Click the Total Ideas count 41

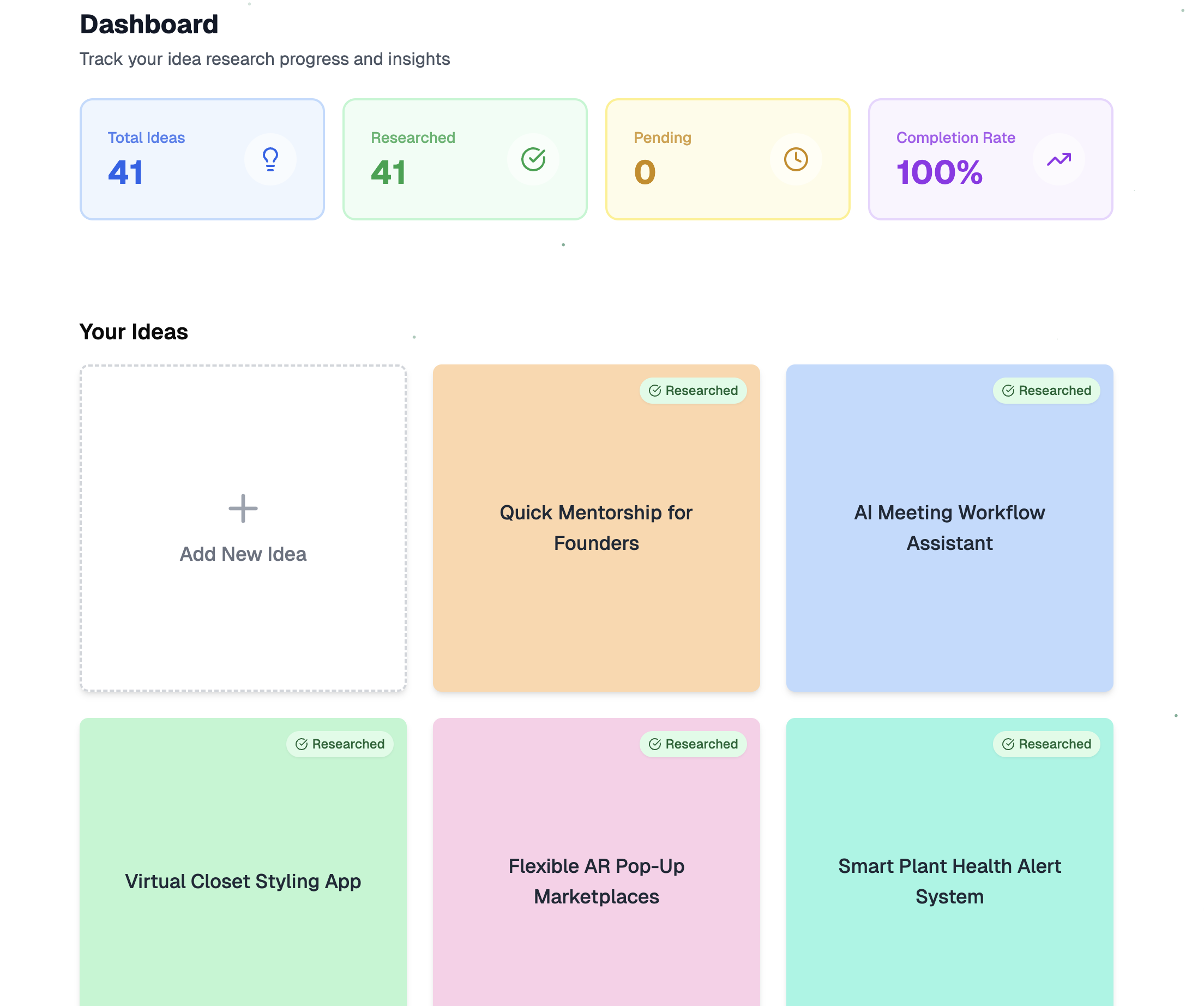point(125,172)
